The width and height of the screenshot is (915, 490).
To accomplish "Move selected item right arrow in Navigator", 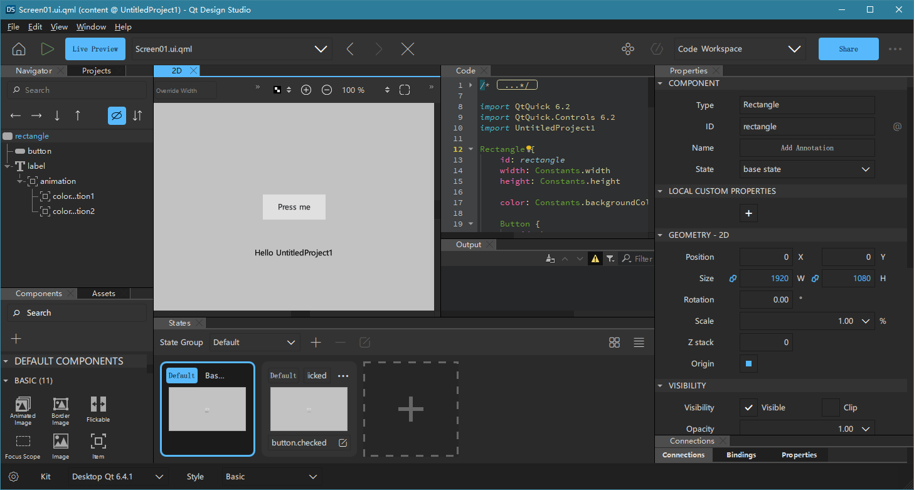I will point(36,116).
